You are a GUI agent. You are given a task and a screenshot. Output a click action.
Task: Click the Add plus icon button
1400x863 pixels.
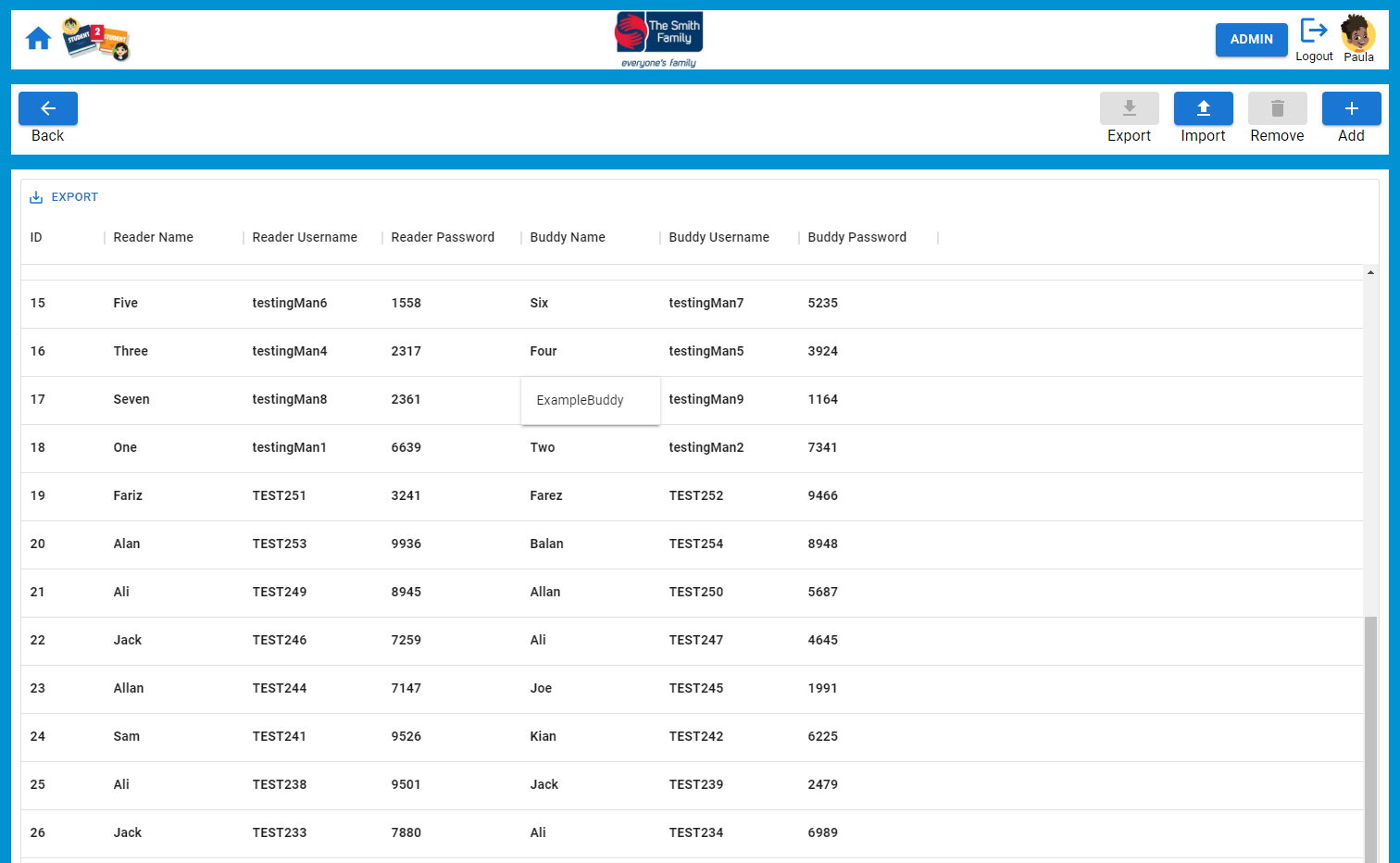click(1351, 108)
